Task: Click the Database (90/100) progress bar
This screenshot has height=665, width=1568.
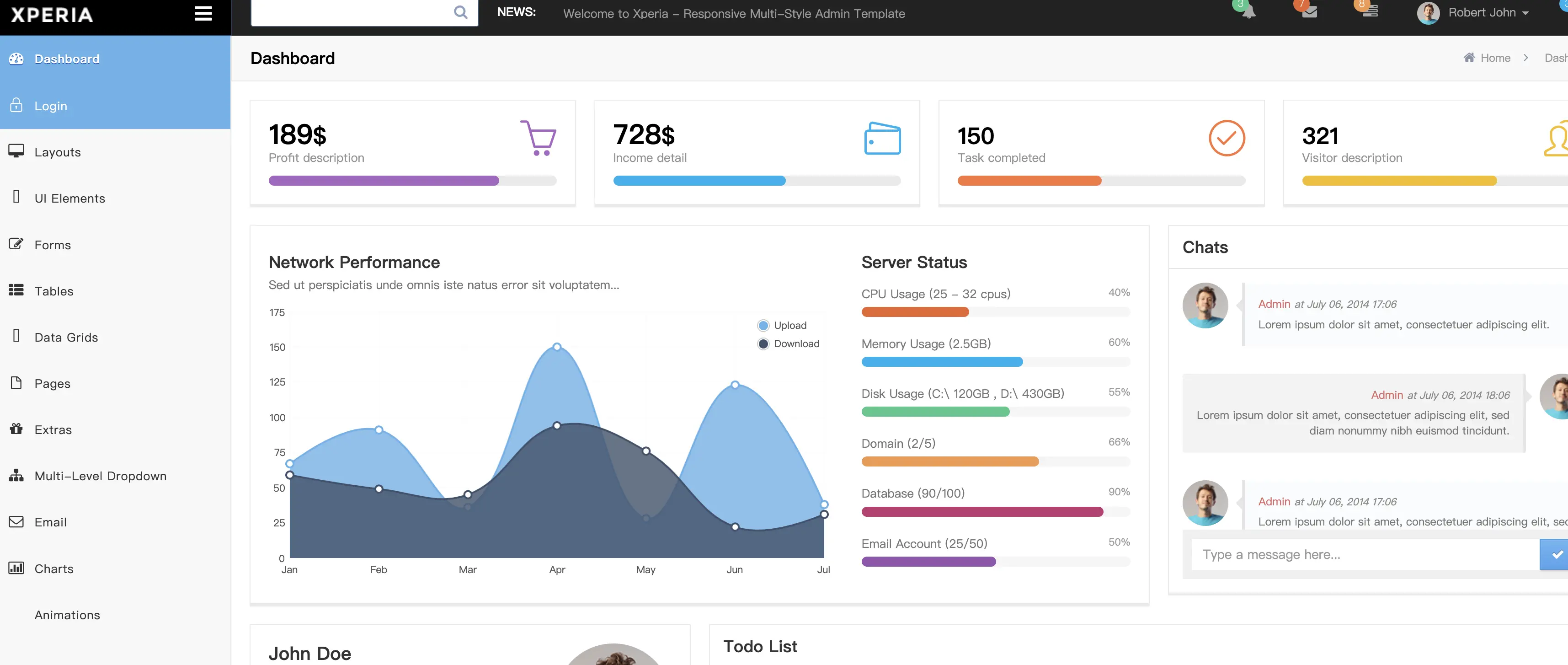Action: (995, 511)
